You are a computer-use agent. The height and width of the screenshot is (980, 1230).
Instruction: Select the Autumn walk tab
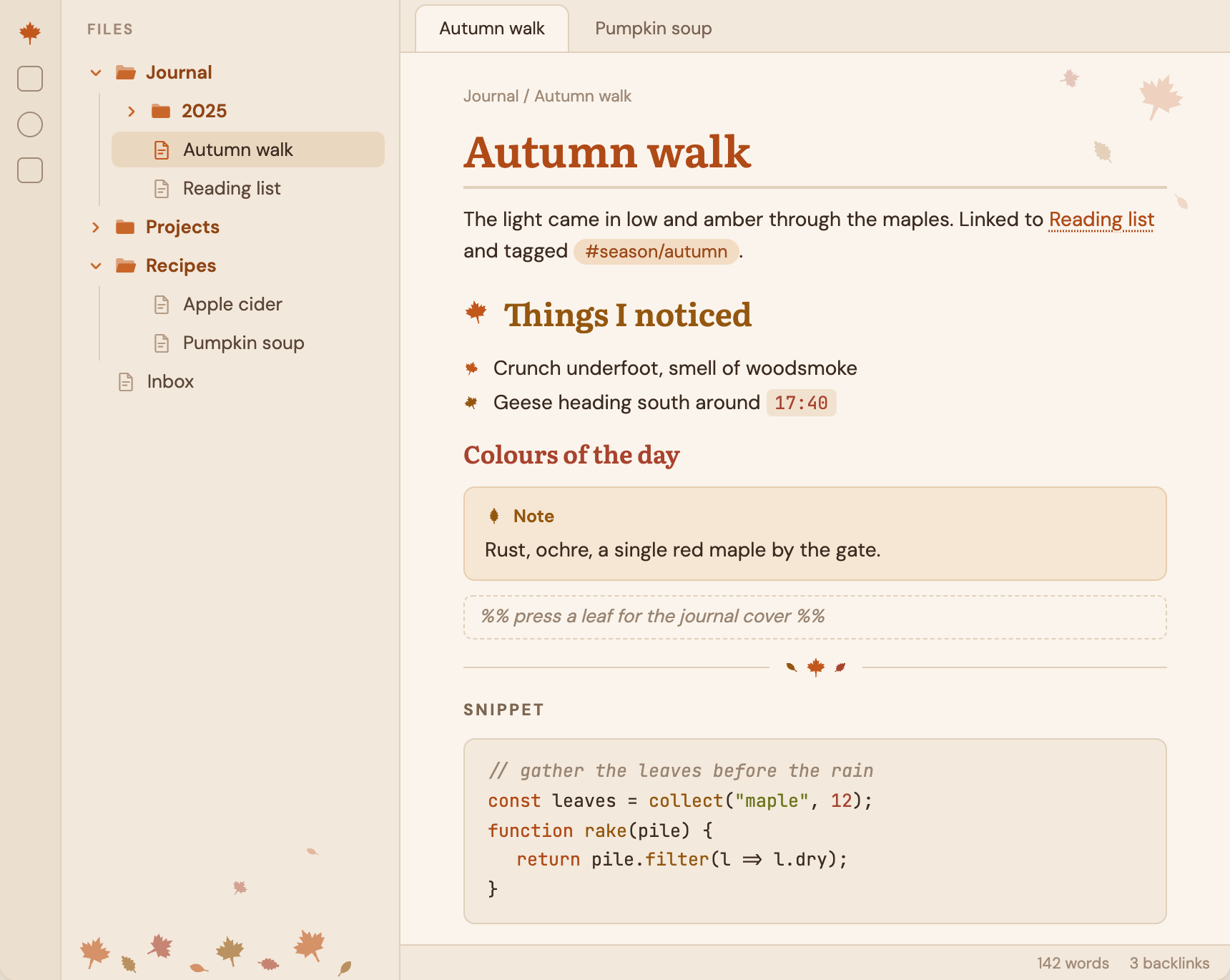(492, 29)
